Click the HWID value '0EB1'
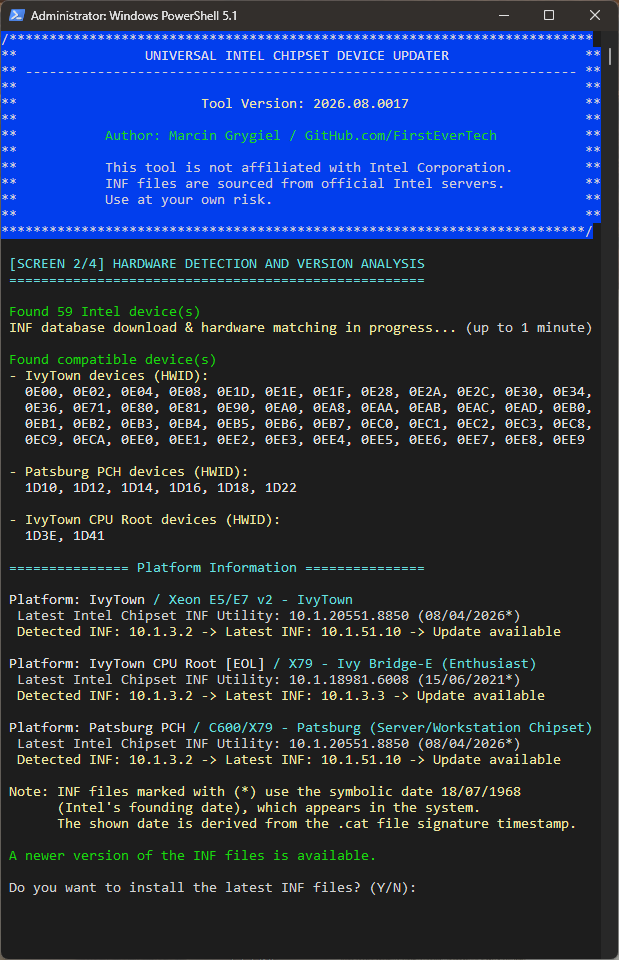Viewport: 619px width, 960px height. coord(40,424)
